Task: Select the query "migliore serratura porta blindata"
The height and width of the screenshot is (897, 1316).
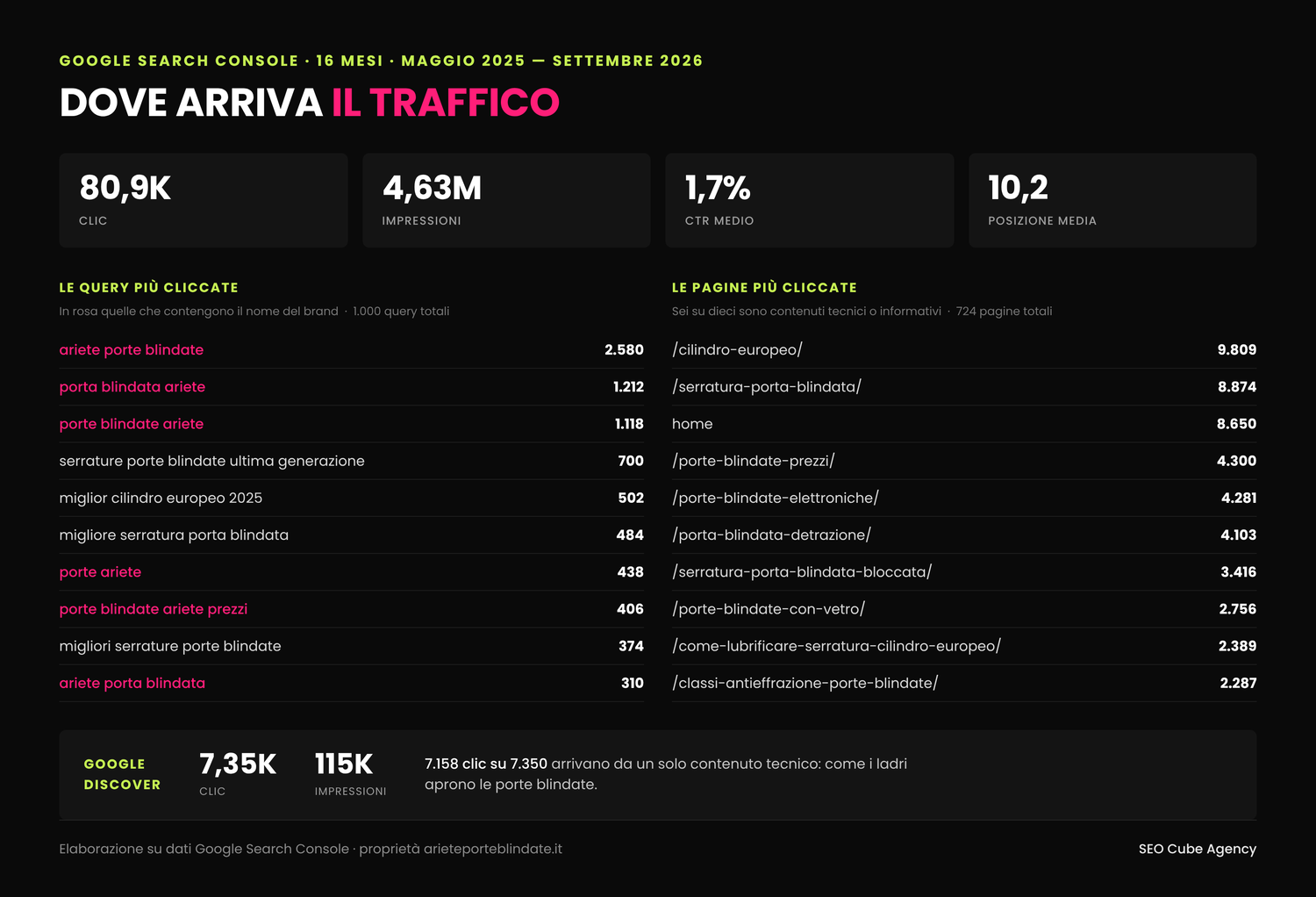Action: click(174, 535)
